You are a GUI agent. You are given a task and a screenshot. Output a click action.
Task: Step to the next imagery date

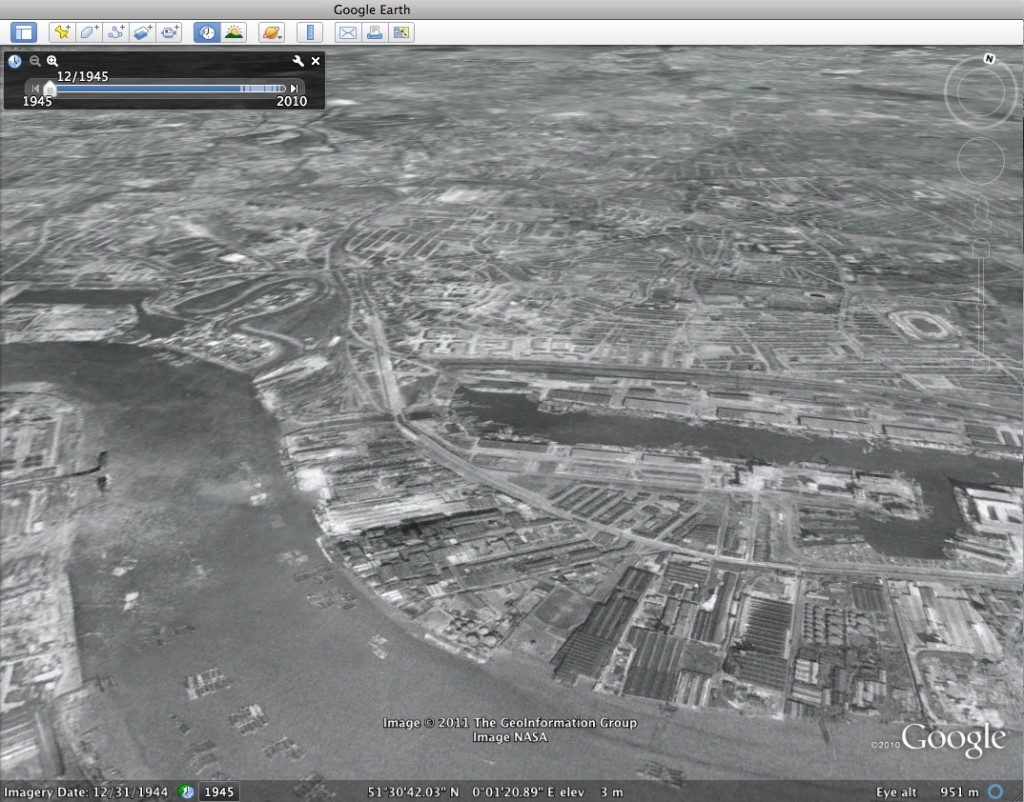pyautogui.click(x=293, y=89)
